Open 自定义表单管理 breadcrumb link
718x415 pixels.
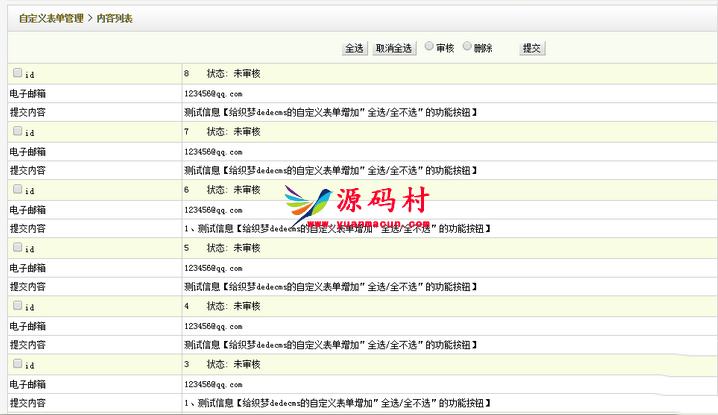click(51, 19)
